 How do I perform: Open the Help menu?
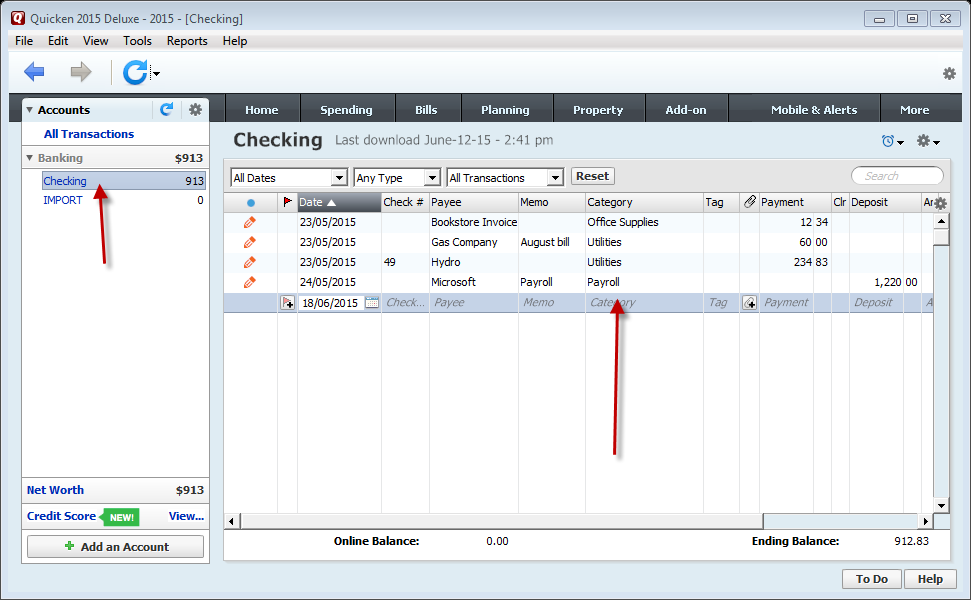point(235,41)
